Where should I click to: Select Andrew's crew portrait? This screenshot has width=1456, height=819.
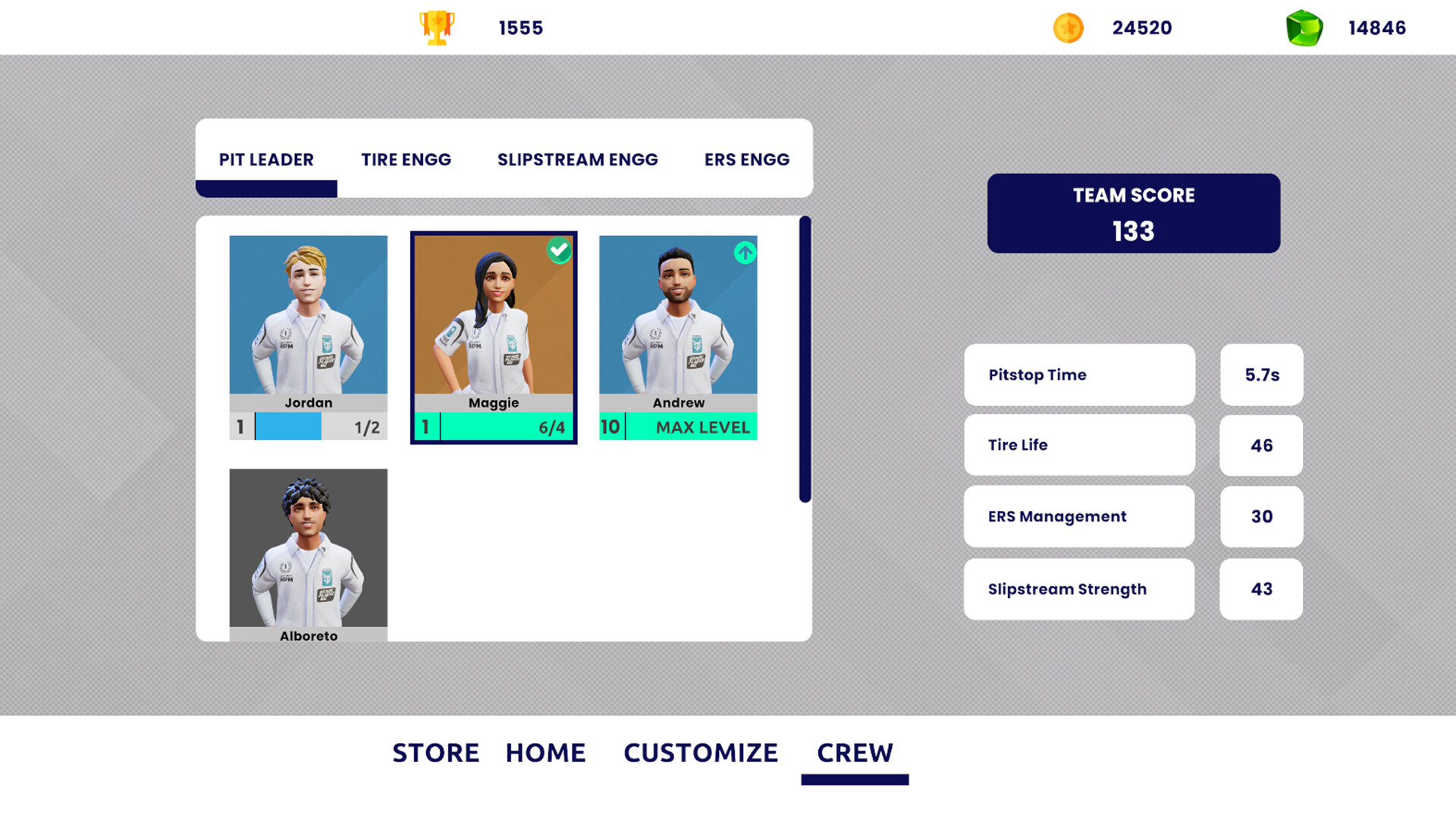coord(678,315)
